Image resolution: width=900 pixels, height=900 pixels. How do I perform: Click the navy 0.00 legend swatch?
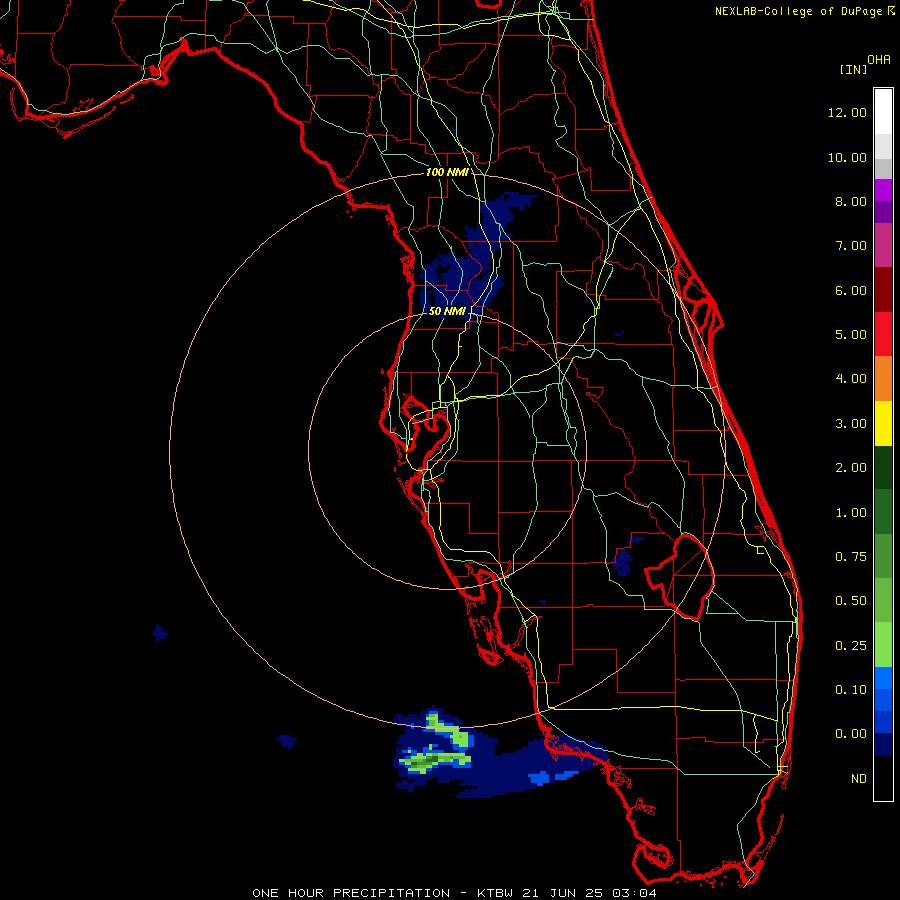[x=883, y=744]
